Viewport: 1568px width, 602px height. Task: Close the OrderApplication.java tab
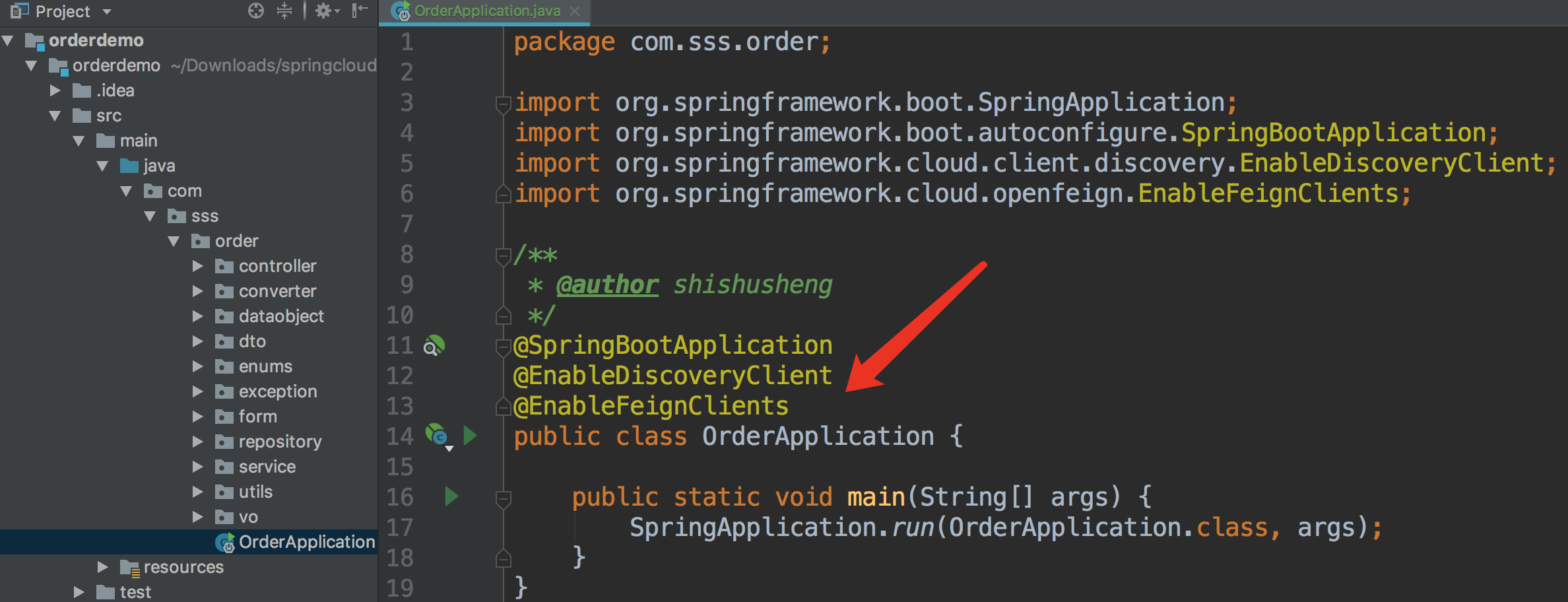coord(575,11)
